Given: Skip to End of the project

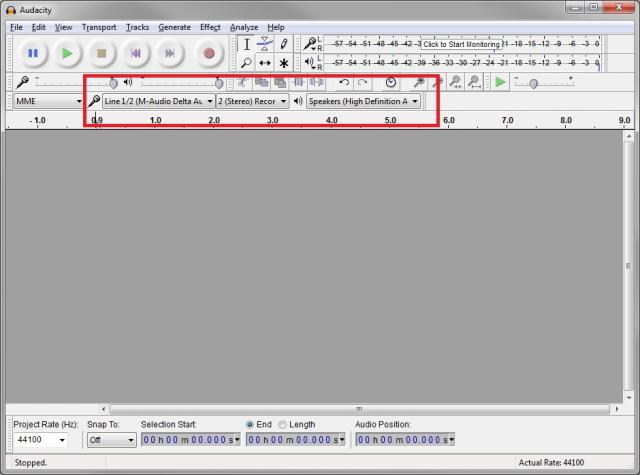Looking at the screenshot, I should (170, 53).
